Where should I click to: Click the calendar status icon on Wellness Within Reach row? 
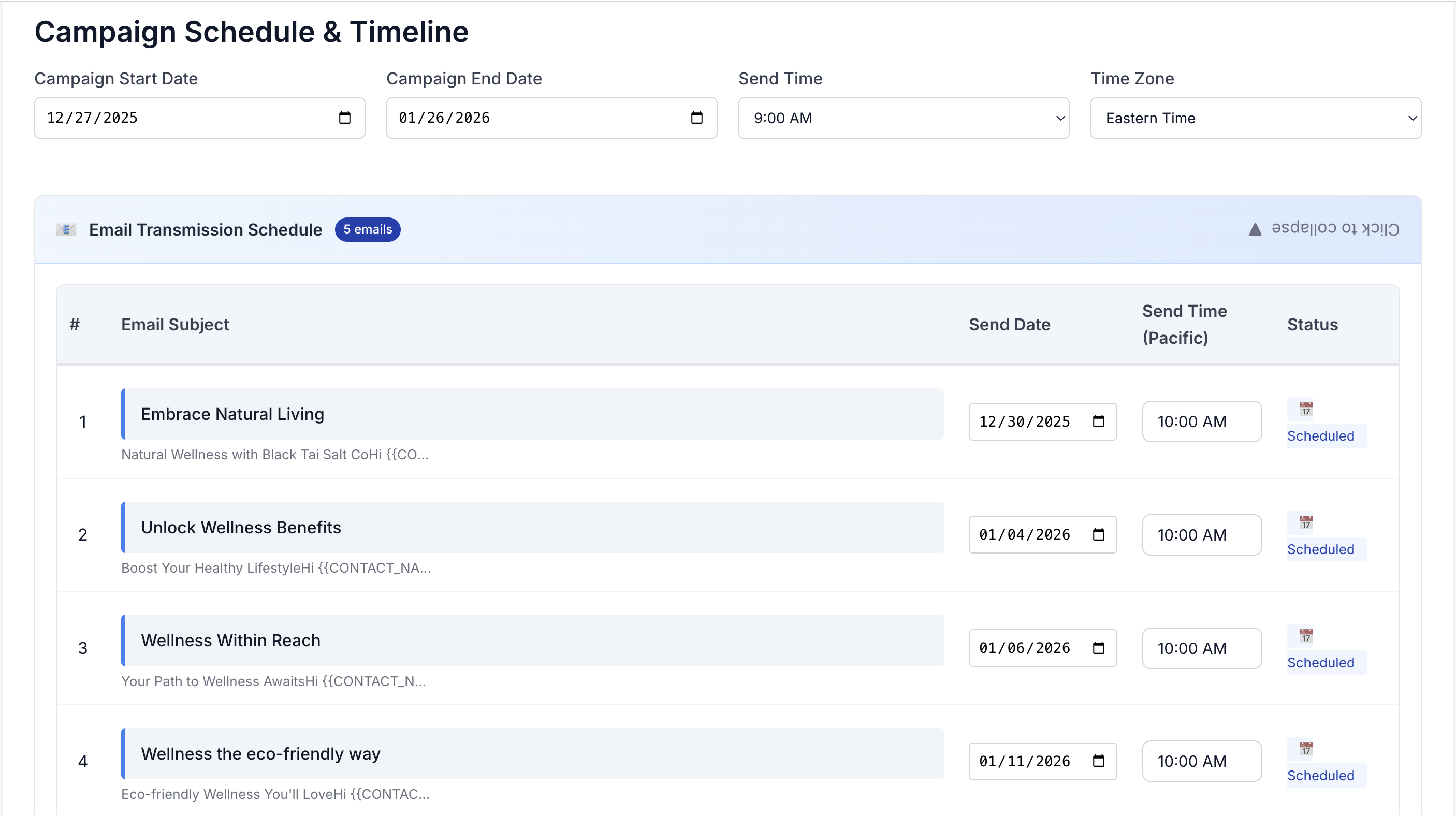tap(1306, 636)
